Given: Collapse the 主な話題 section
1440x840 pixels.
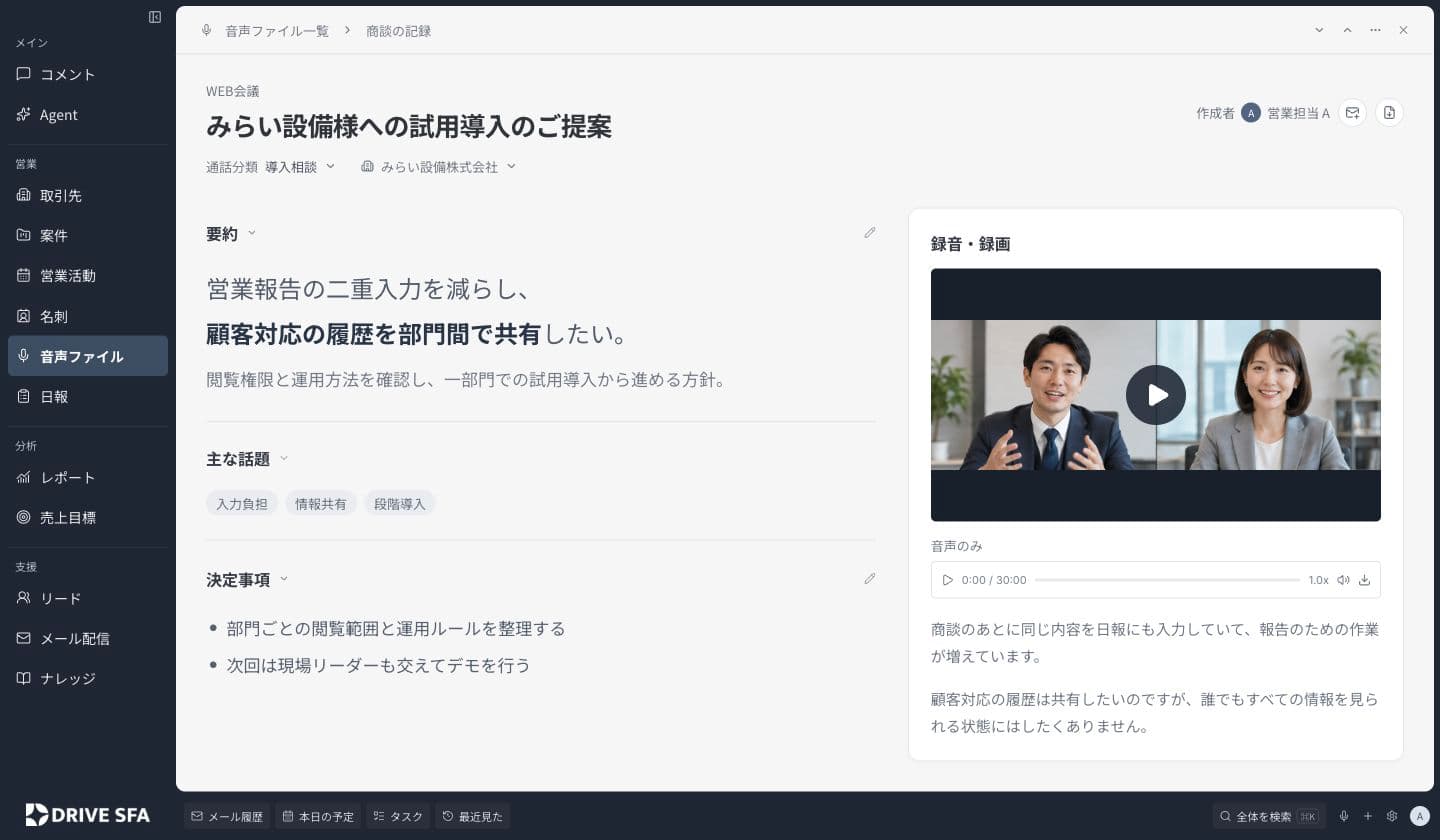Looking at the screenshot, I should tap(284, 458).
